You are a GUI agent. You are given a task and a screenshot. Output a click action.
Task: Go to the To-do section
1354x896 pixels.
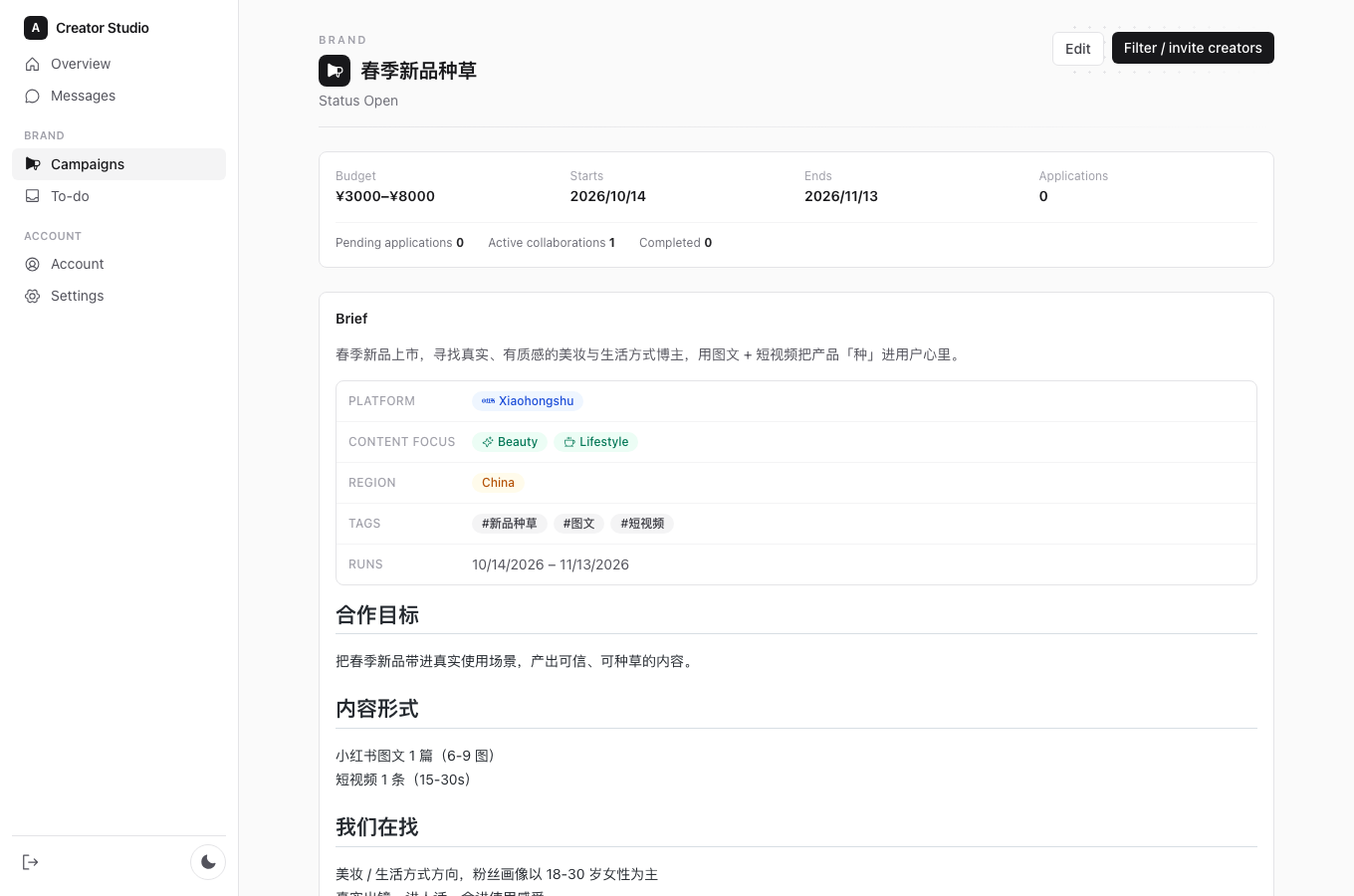point(118,196)
